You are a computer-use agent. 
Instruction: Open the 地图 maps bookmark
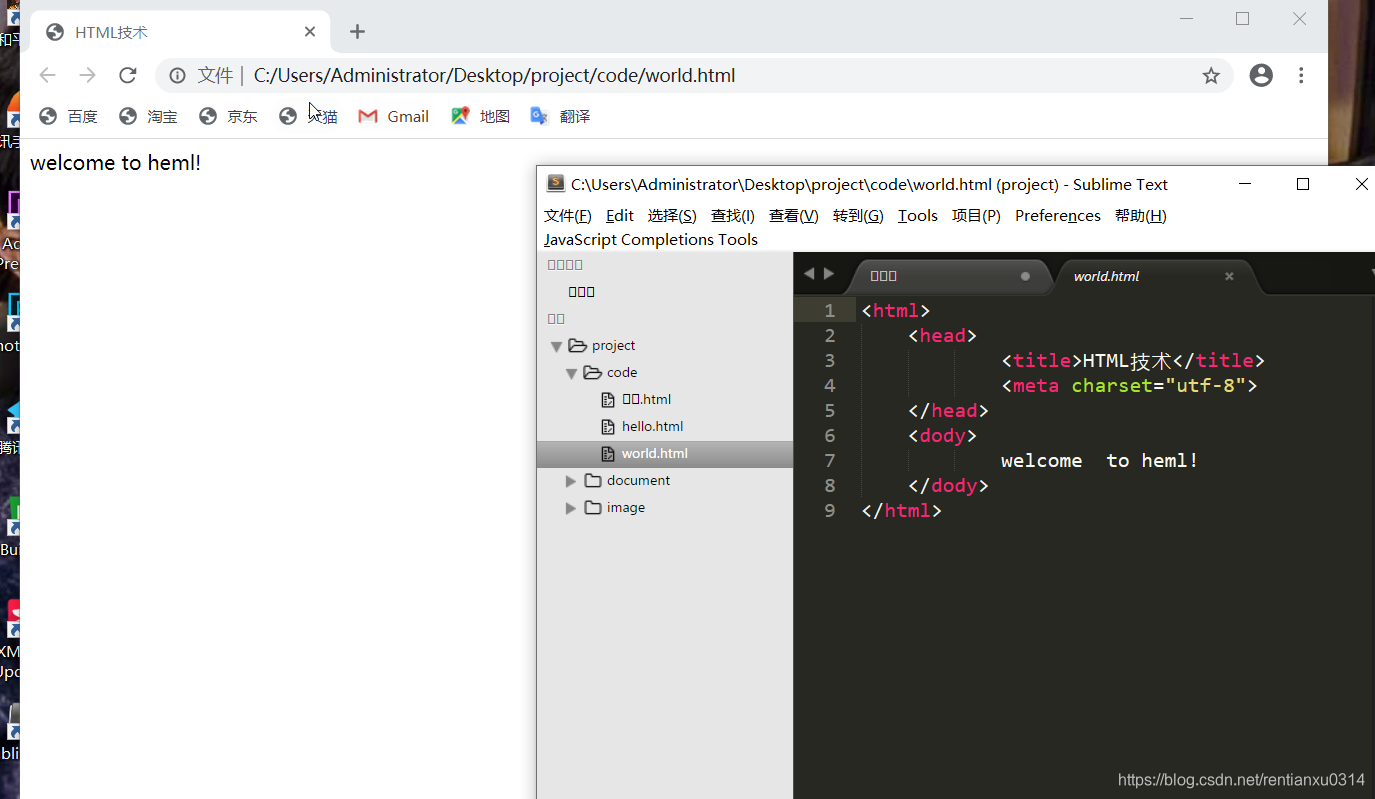click(x=481, y=116)
